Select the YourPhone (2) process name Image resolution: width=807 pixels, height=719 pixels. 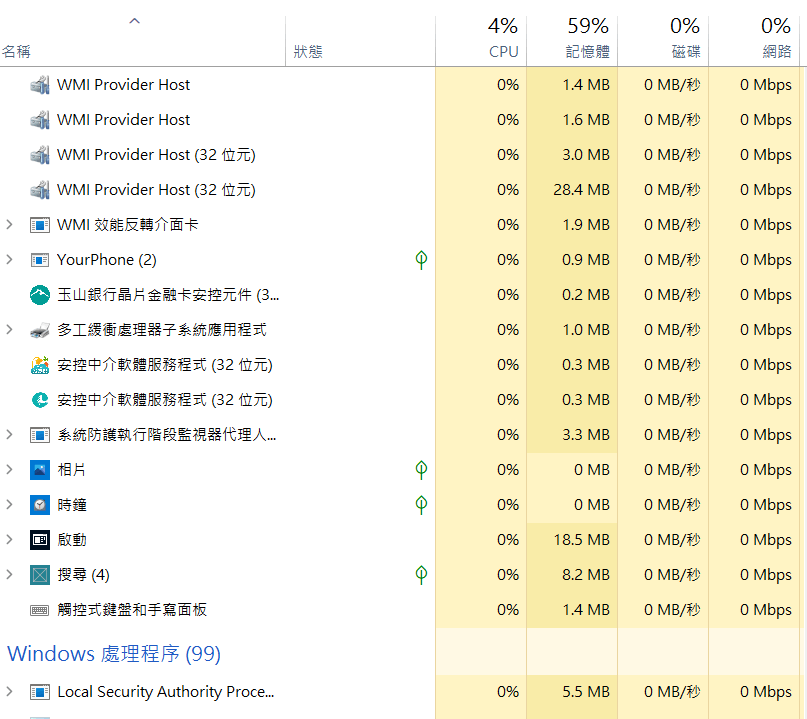point(107,260)
